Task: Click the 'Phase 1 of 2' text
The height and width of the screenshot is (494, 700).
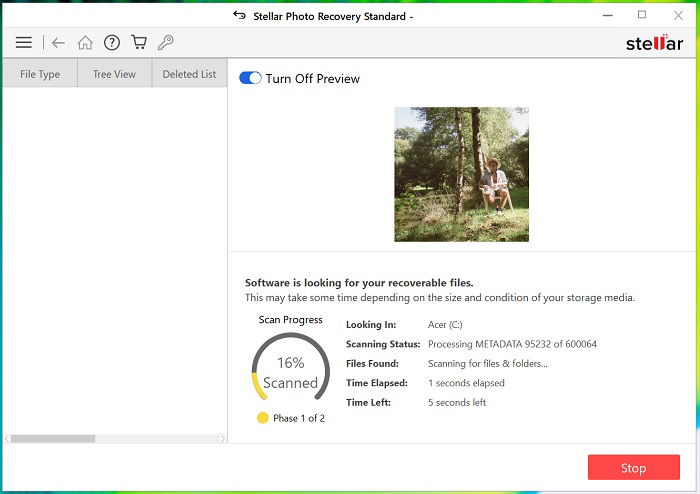Action: [299, 418]
